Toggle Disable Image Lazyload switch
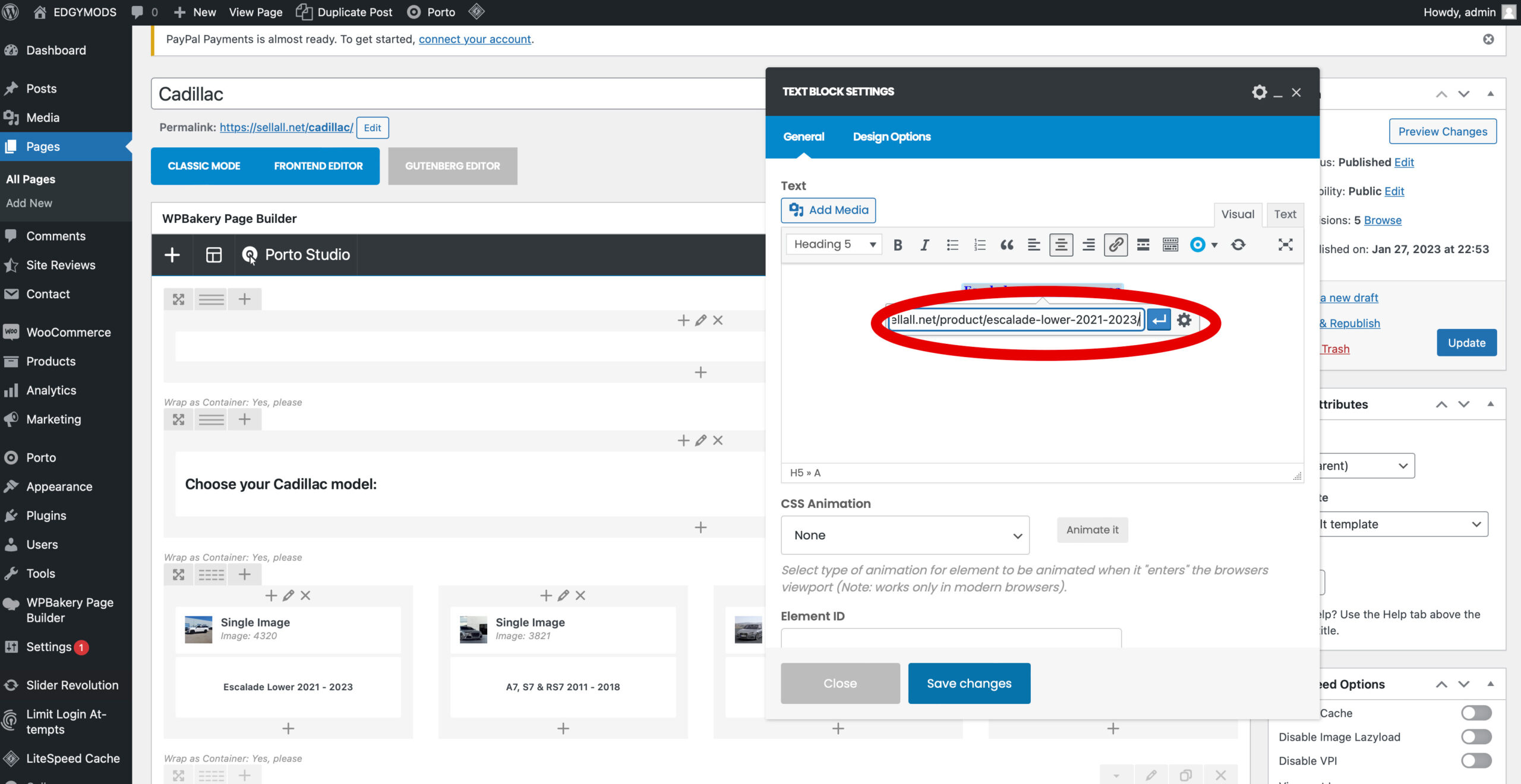 pyautogui.click(x=1476, y=736)
